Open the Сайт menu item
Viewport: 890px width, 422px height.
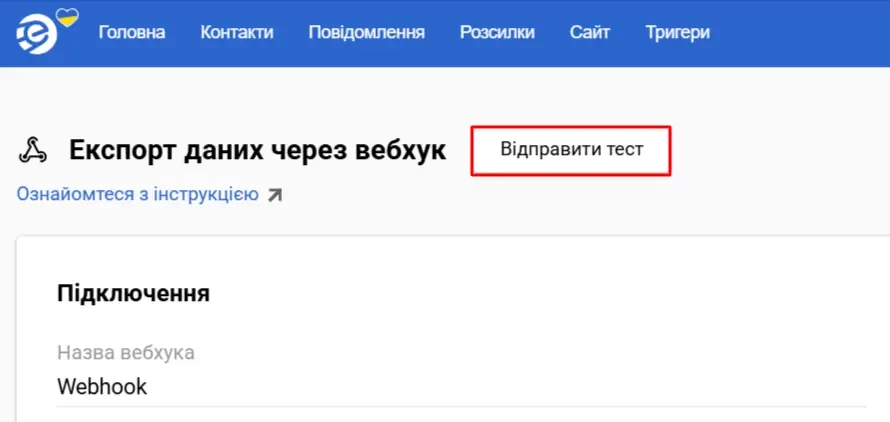pyautogui.click(x=590, y=32)
